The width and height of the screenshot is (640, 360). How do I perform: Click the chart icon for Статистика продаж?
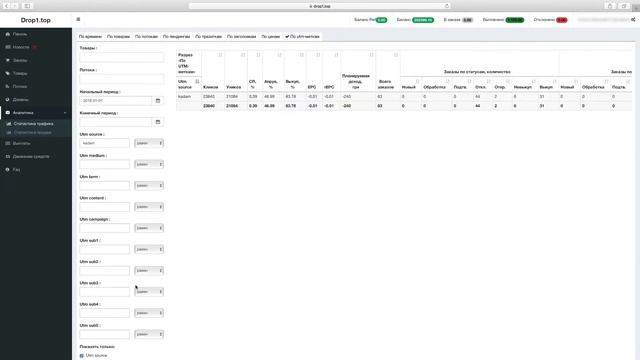pos(9,133)
